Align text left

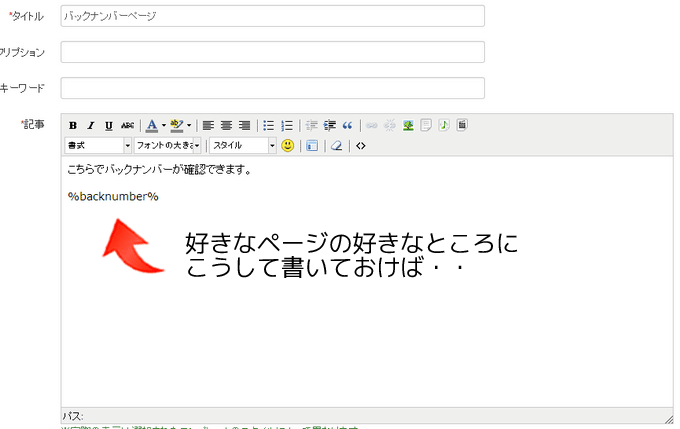[x=208, y=126]
